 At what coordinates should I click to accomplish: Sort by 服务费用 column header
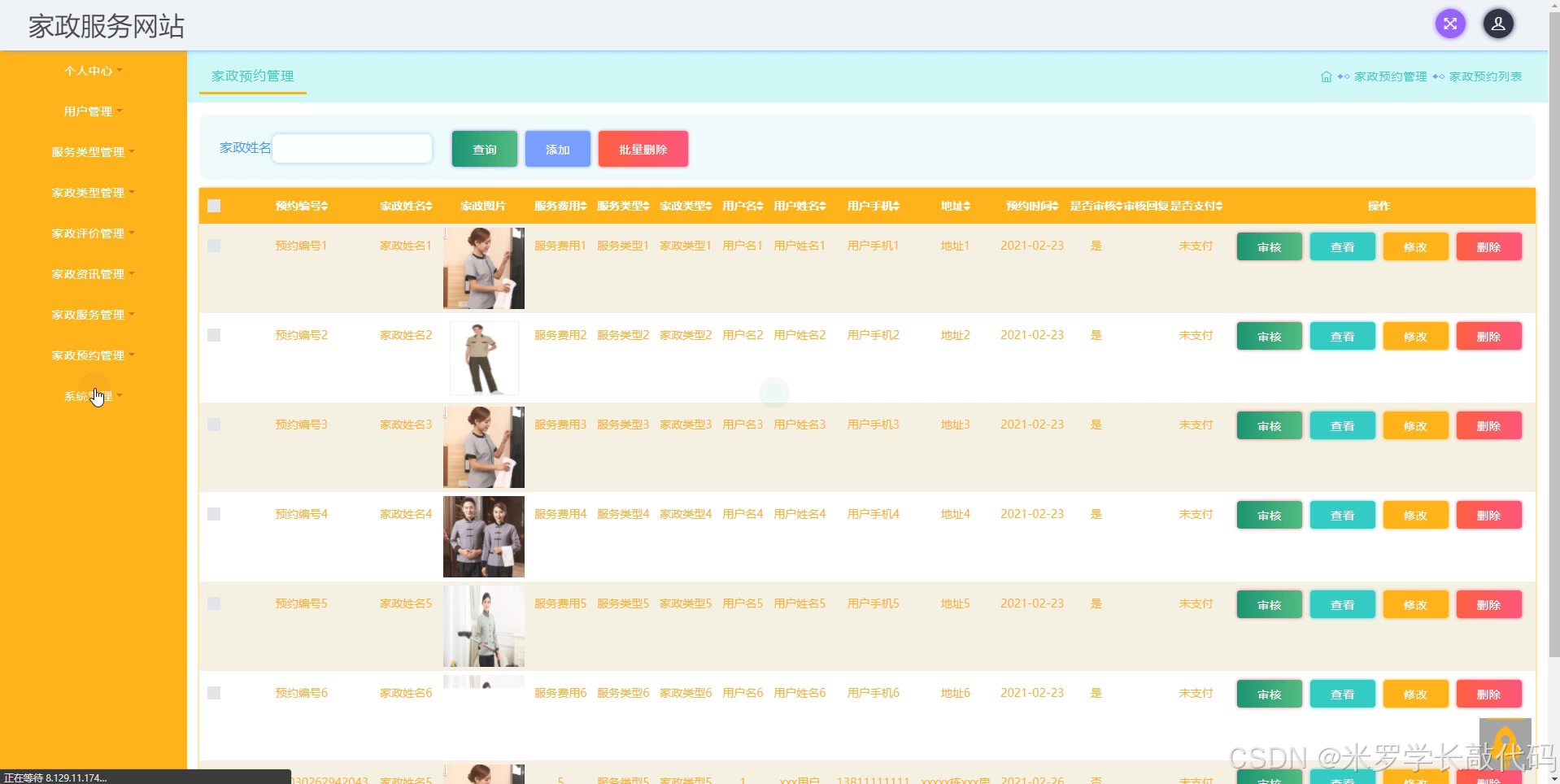(x=560, y=206)
